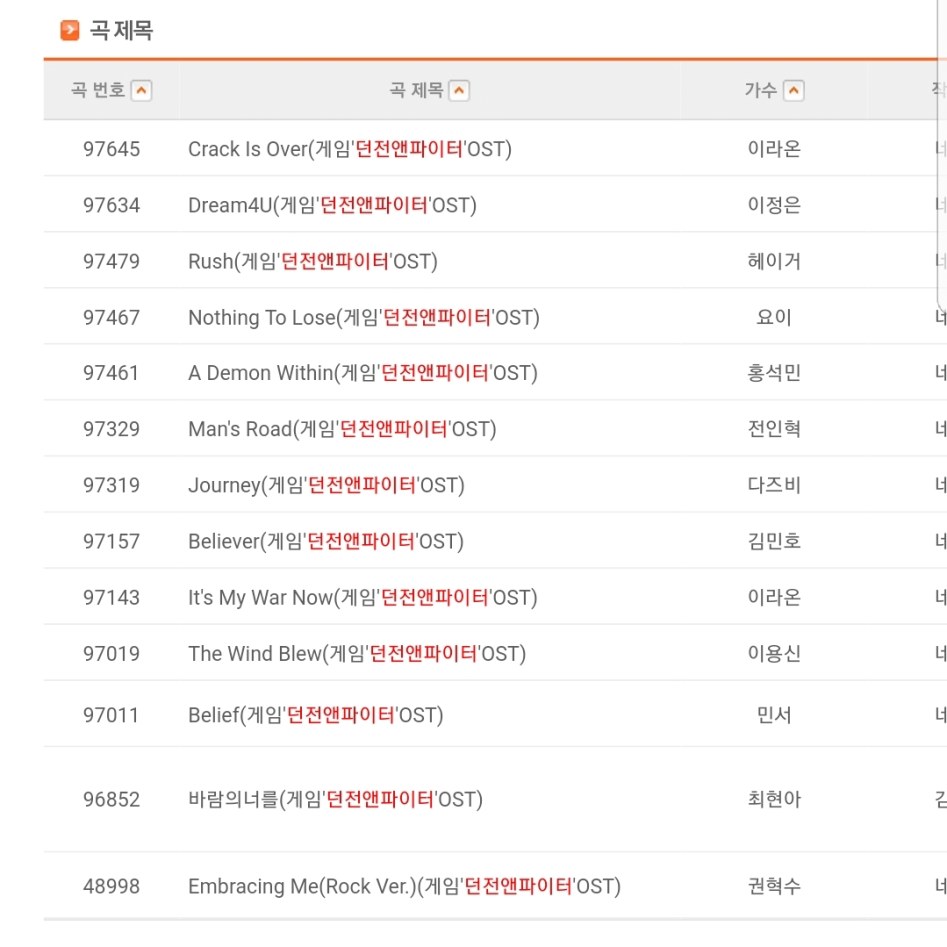Select Embracing Me(Rock Ver.) song title
Viewport: 947px width, 947px height.
tap(404, 887)
